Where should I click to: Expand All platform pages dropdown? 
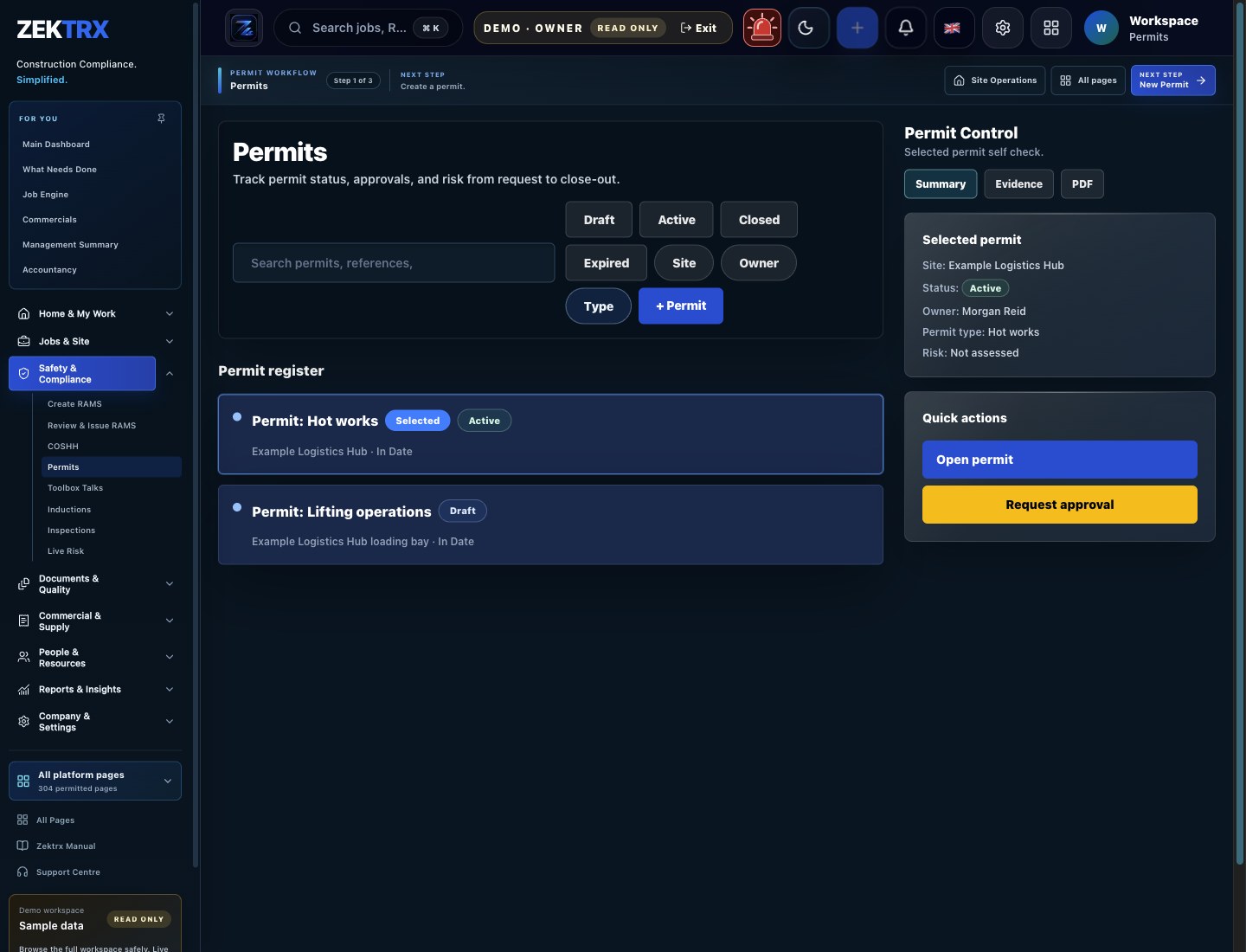pos(95,781)
